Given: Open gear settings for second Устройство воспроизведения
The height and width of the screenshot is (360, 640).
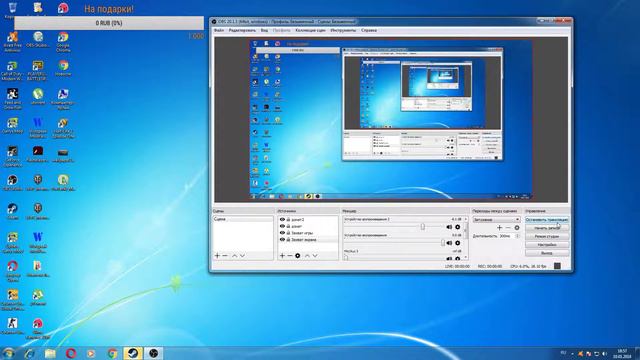Looking at the screenshot, I should [458, 243].
